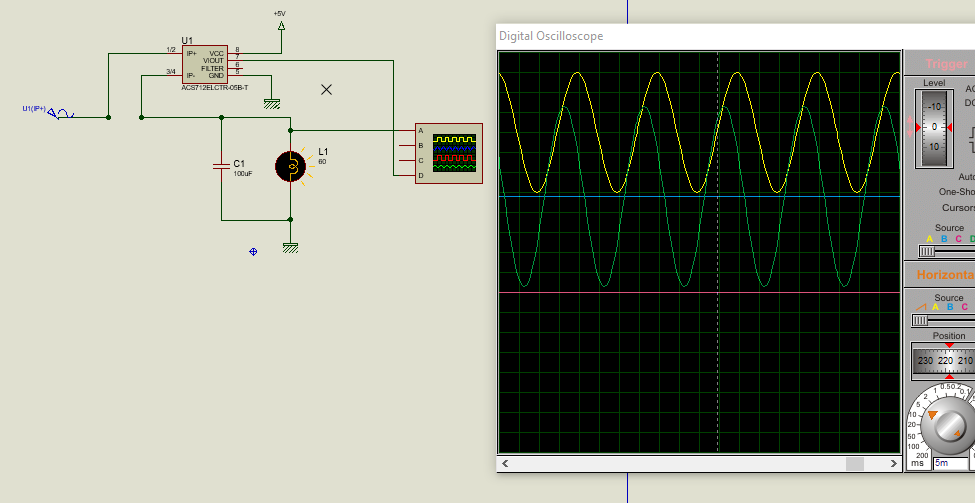Click the ground symbol below the lamp
This screenshot has width=975, height=503.
(x=290, y=247)
